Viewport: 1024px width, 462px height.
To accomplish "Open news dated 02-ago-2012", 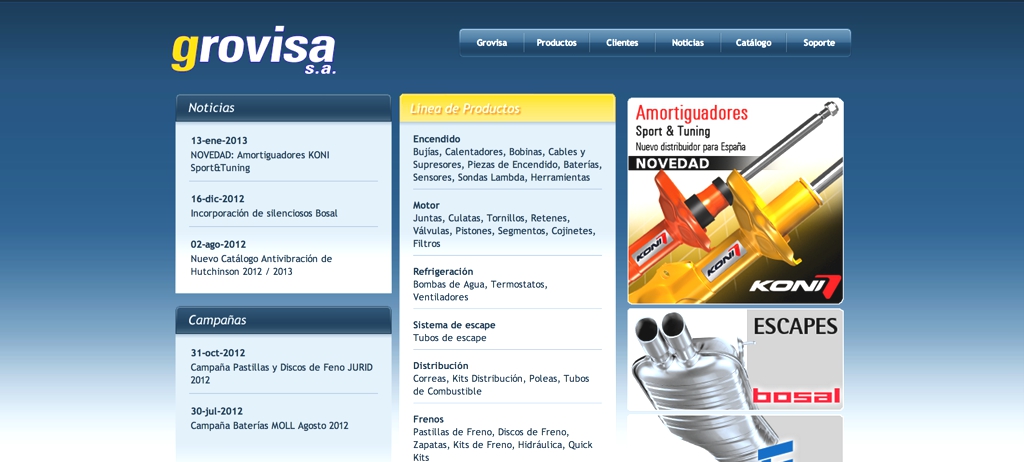I will (x=218, y=245).
